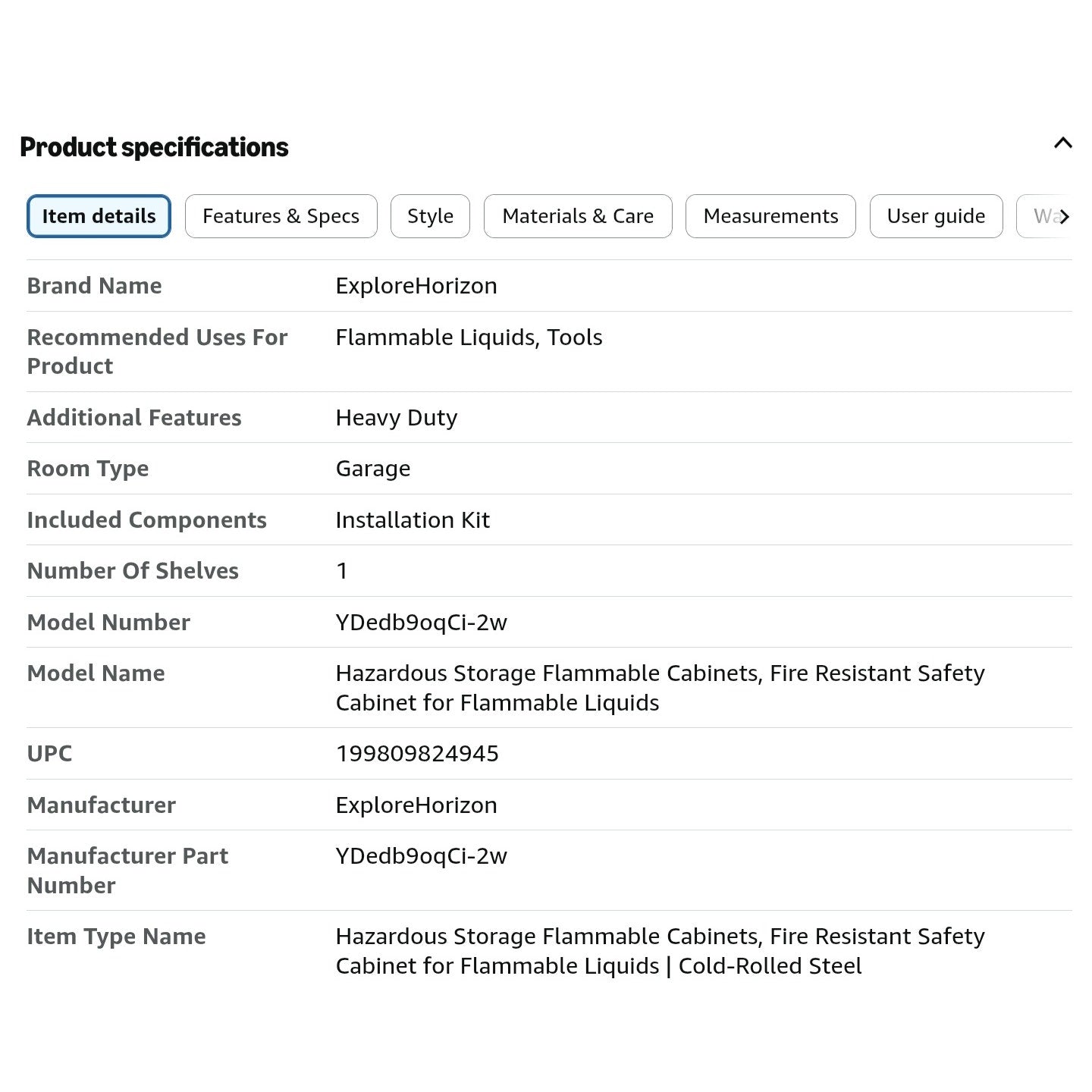The height and width of the screenshot is (1092, 1092).
Task: Select the Item details tab
Action: (99, 216)
